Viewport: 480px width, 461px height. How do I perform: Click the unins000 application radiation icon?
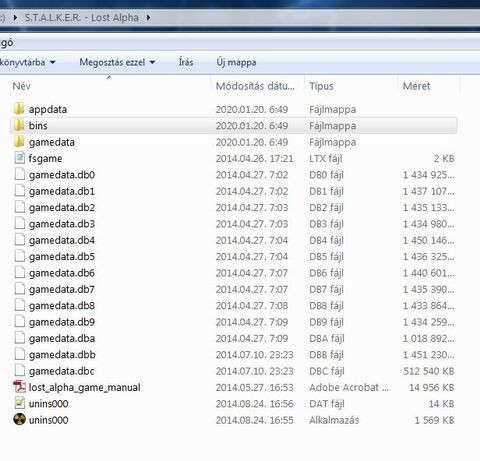click(19, 419)
